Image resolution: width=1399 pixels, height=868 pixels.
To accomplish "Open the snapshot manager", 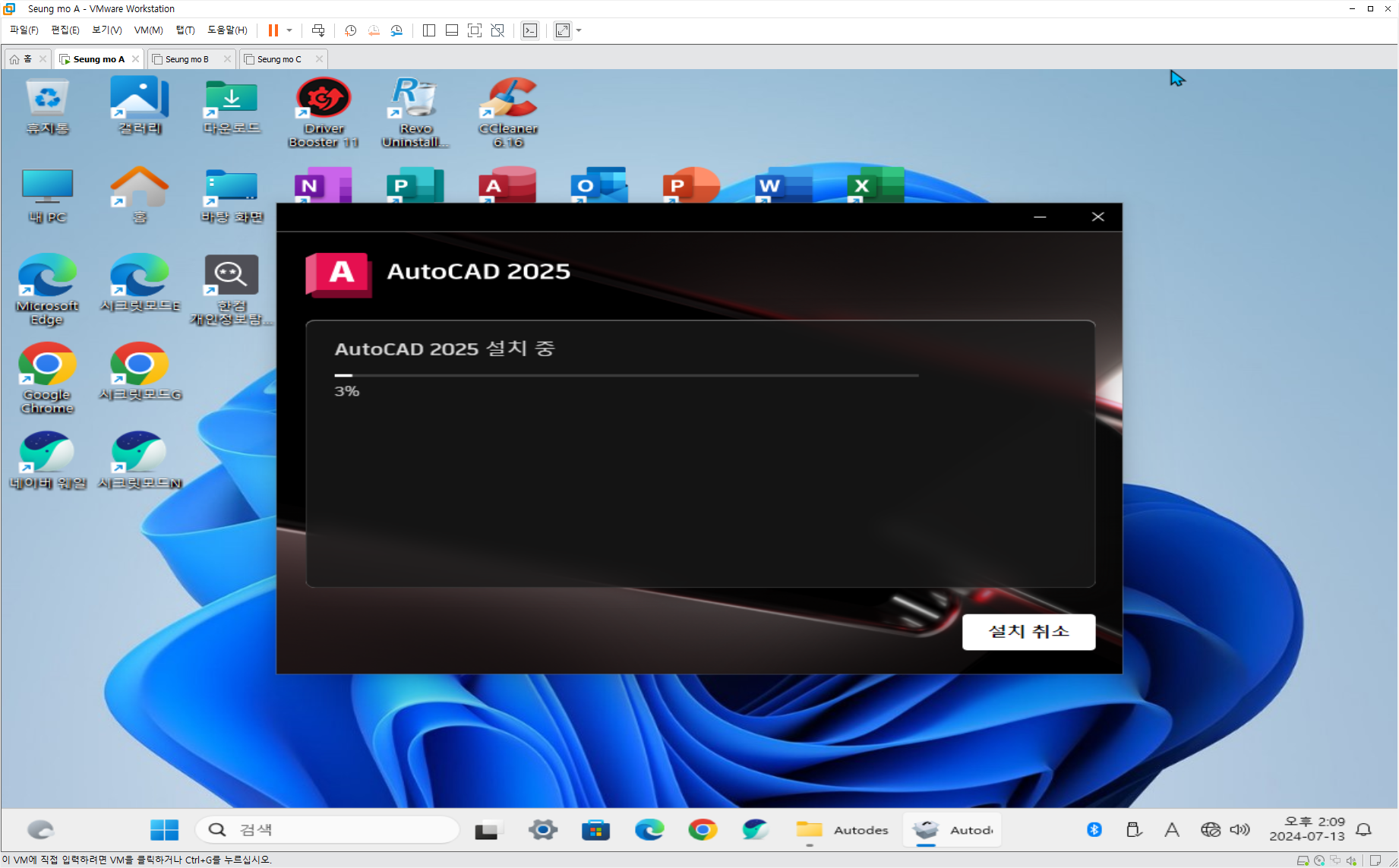I will pyautogui.click(x=396, y=30).
